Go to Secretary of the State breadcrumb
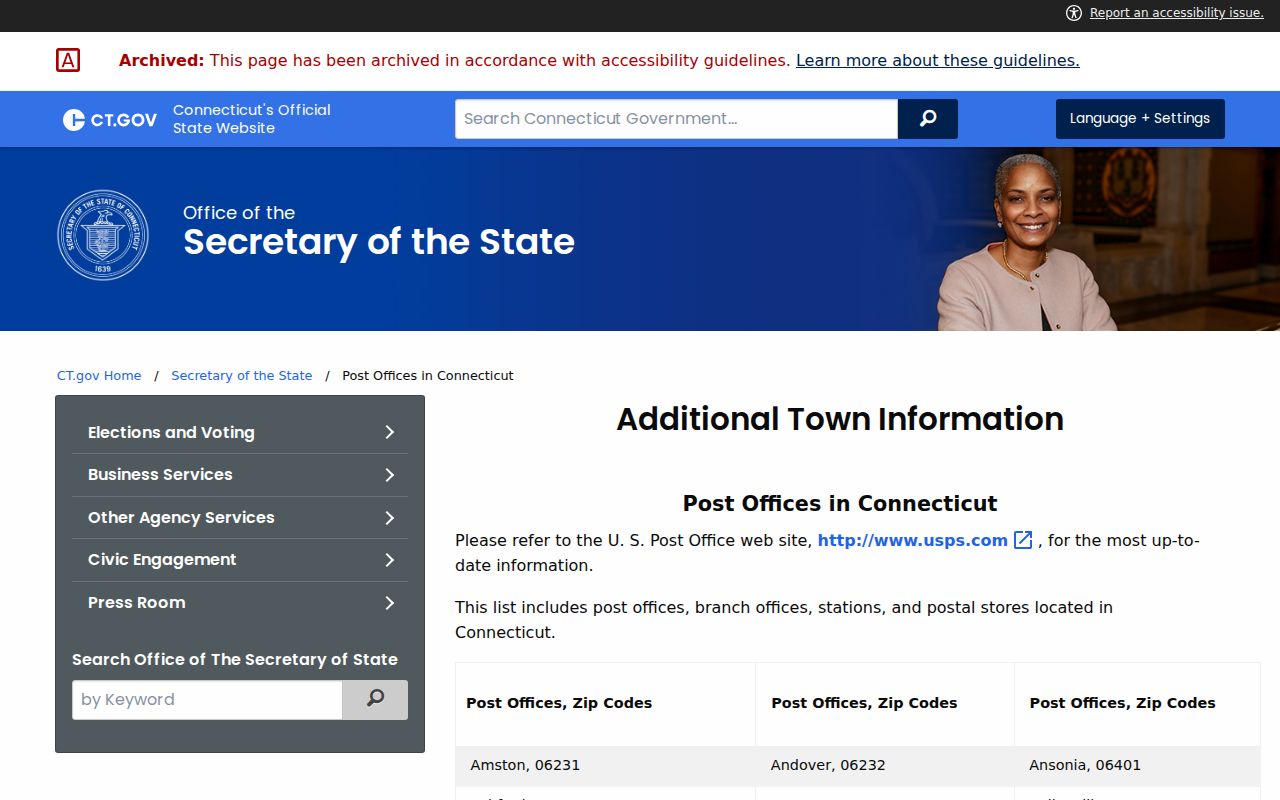 [x=242, y=376]
